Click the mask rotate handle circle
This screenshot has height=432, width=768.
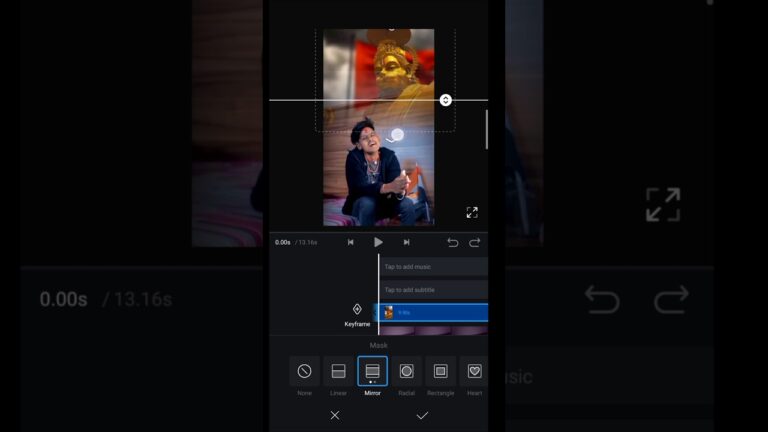tap(397, 134)
